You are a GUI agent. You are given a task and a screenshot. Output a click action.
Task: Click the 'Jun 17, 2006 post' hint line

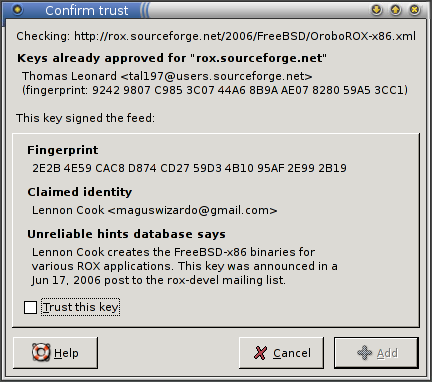click(x=159, y=280)
